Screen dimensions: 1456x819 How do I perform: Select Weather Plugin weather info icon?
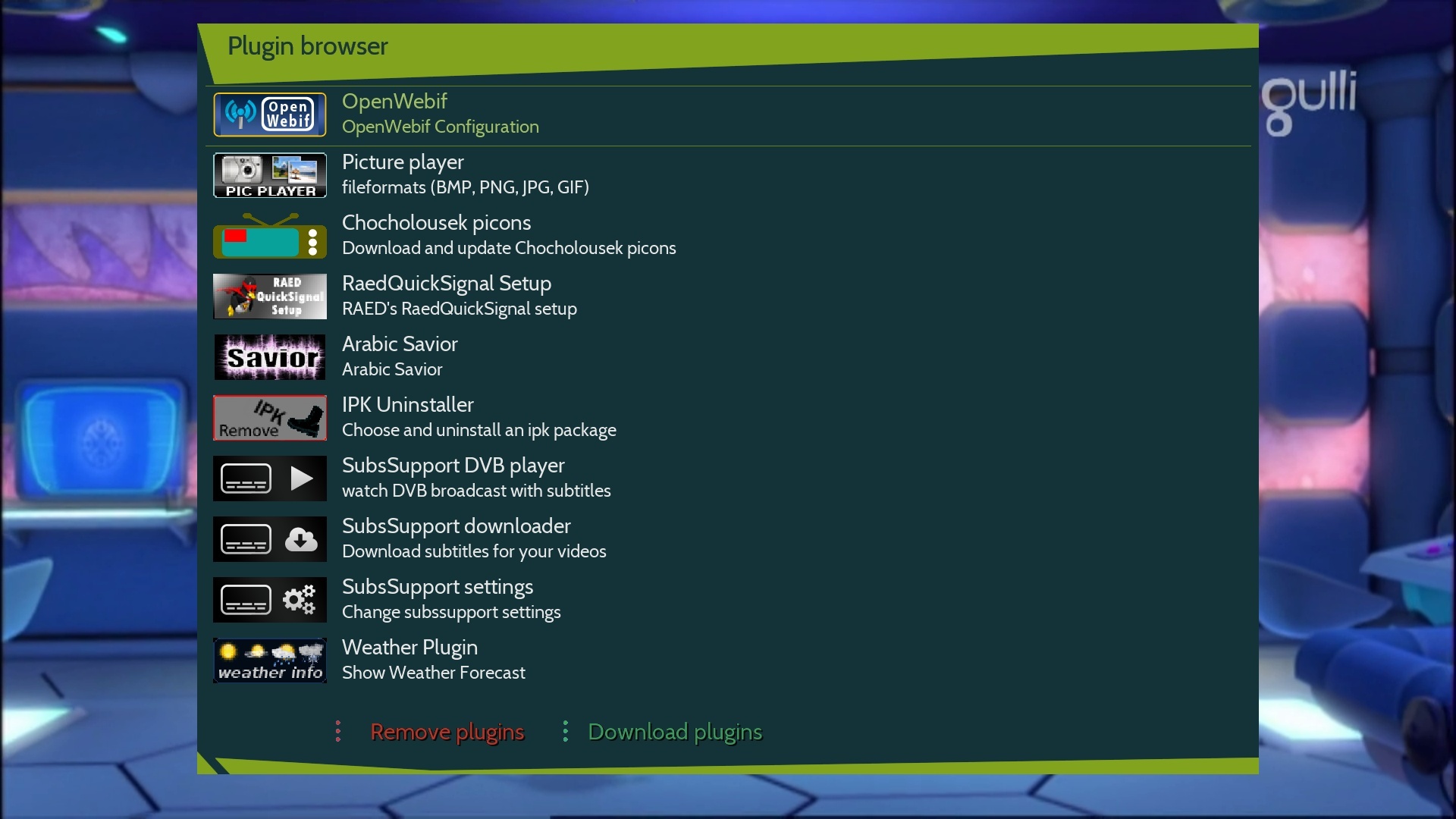(x=270, y=659)
